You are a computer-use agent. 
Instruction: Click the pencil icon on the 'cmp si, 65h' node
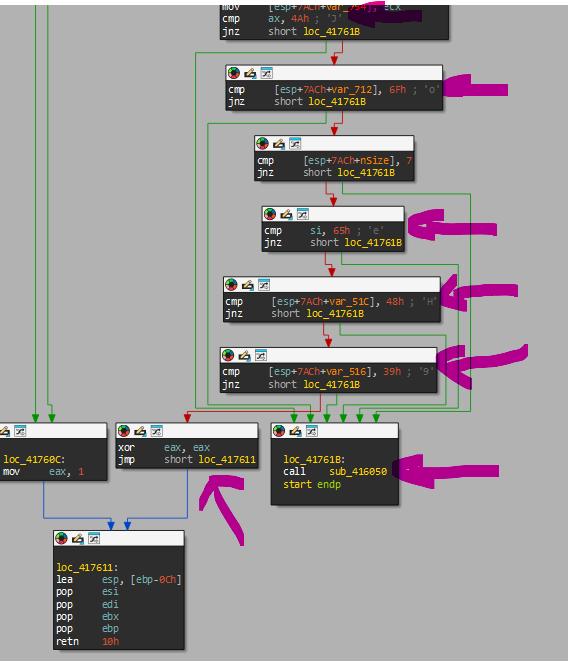click(286, 215)
